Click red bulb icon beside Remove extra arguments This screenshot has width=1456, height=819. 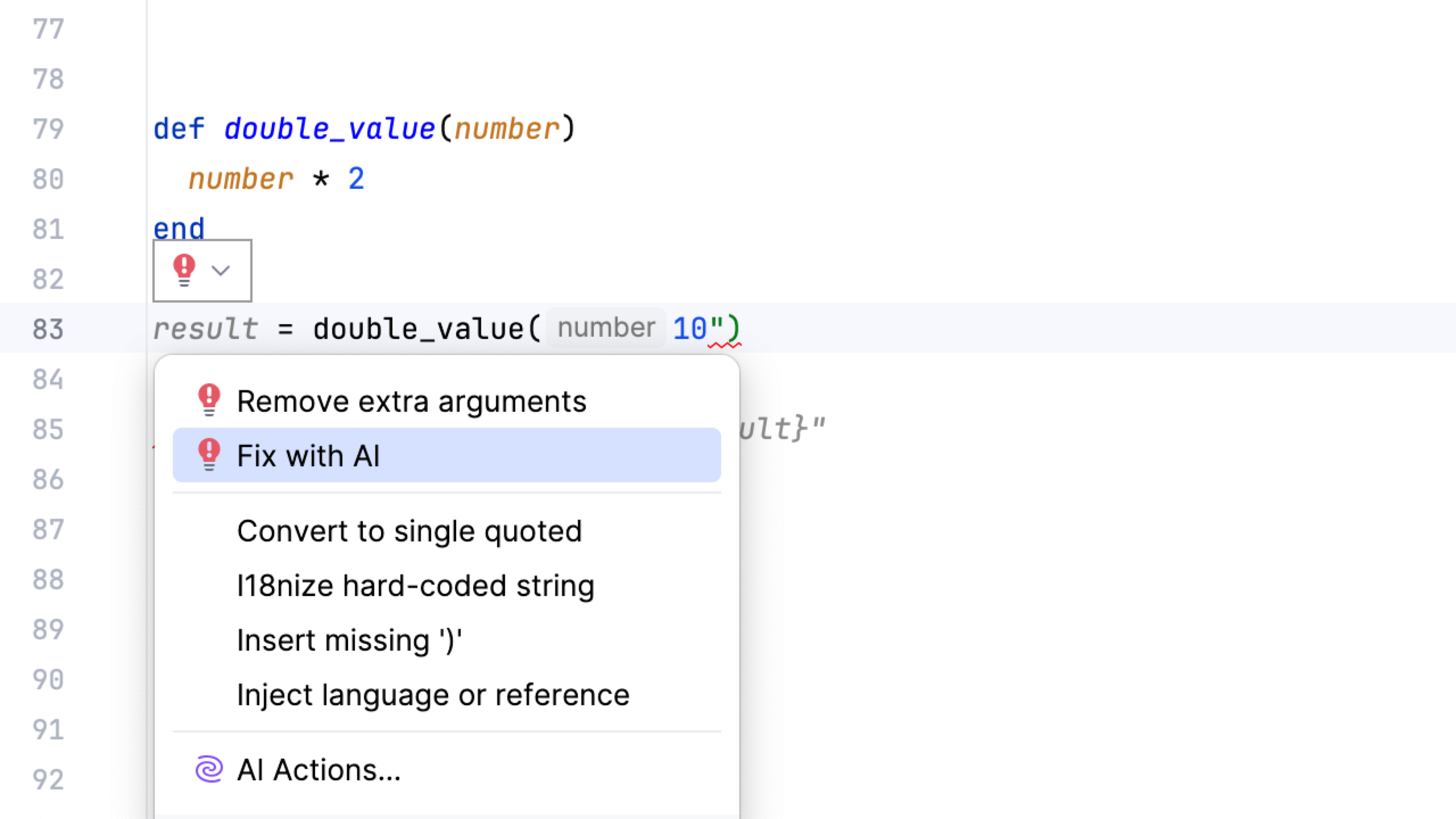pos(209,400)
